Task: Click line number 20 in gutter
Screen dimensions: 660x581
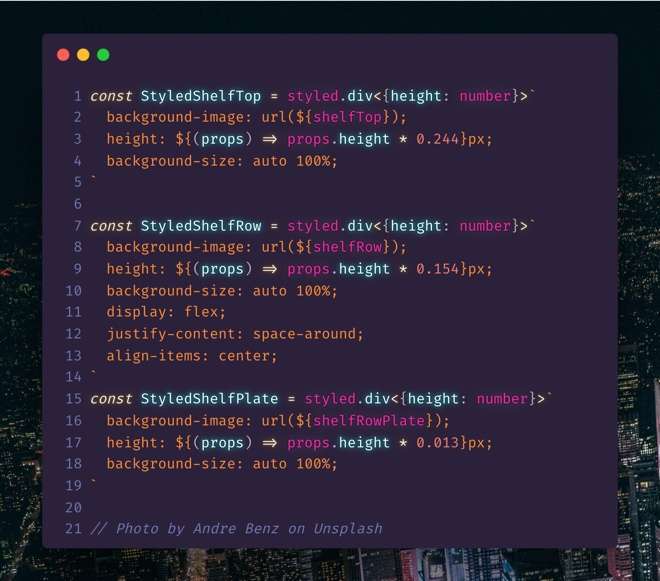Action: [73, 507]
